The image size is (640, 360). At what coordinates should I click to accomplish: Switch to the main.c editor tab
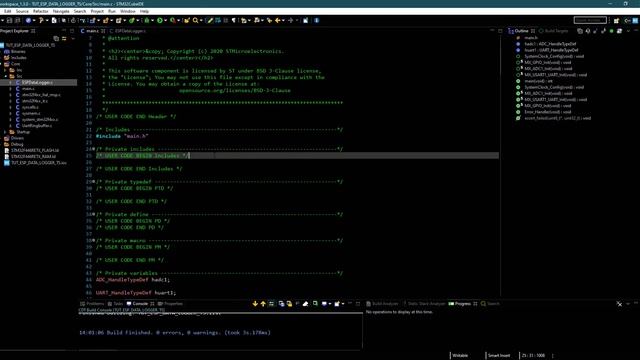click(92, 31)
